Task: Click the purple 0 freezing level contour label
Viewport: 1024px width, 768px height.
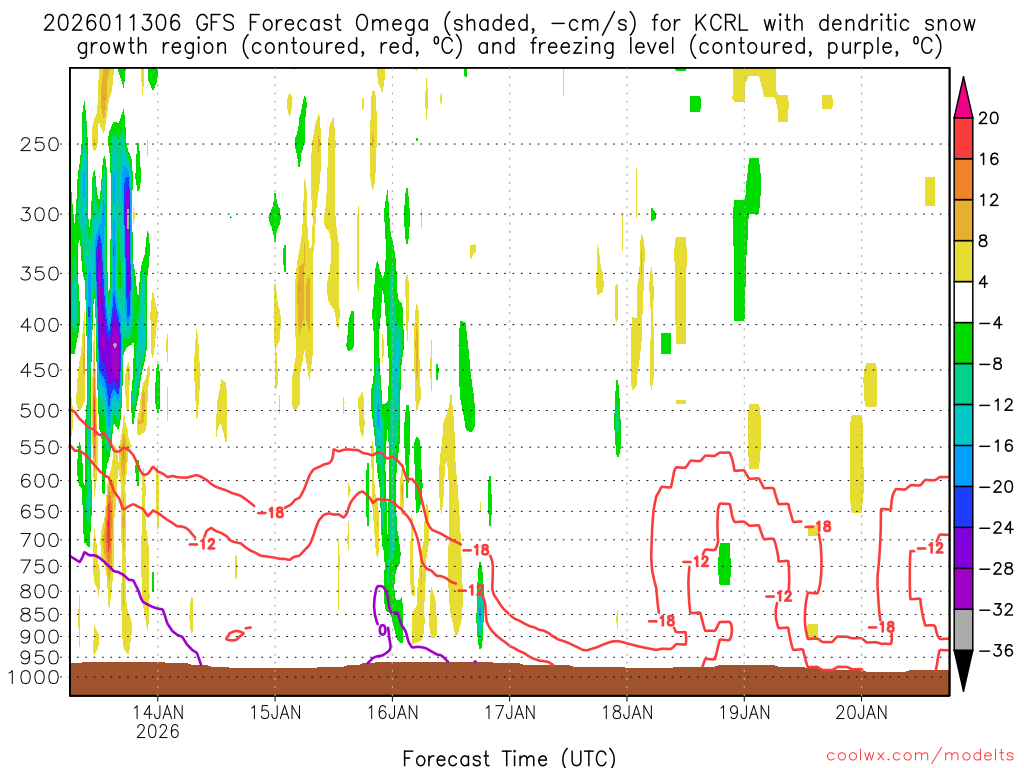Action: coord(383,631)
